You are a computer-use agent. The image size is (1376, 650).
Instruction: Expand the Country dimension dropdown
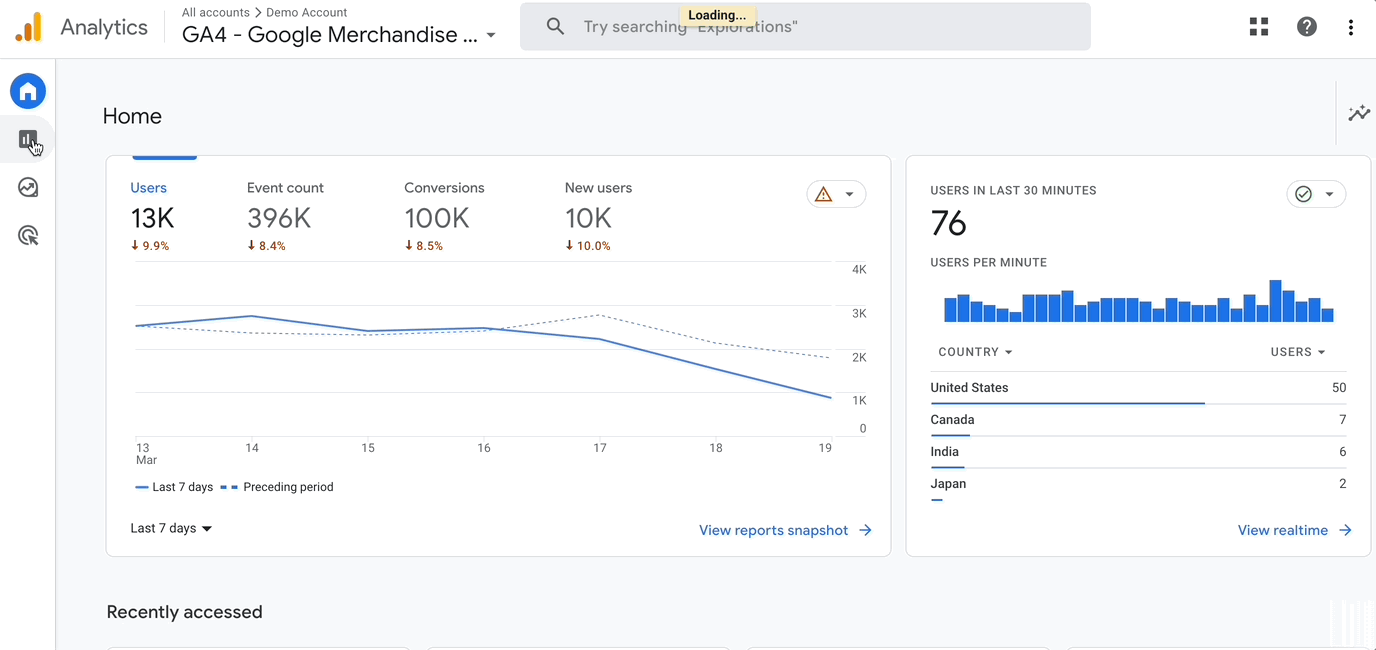click(x=975, y=352)
